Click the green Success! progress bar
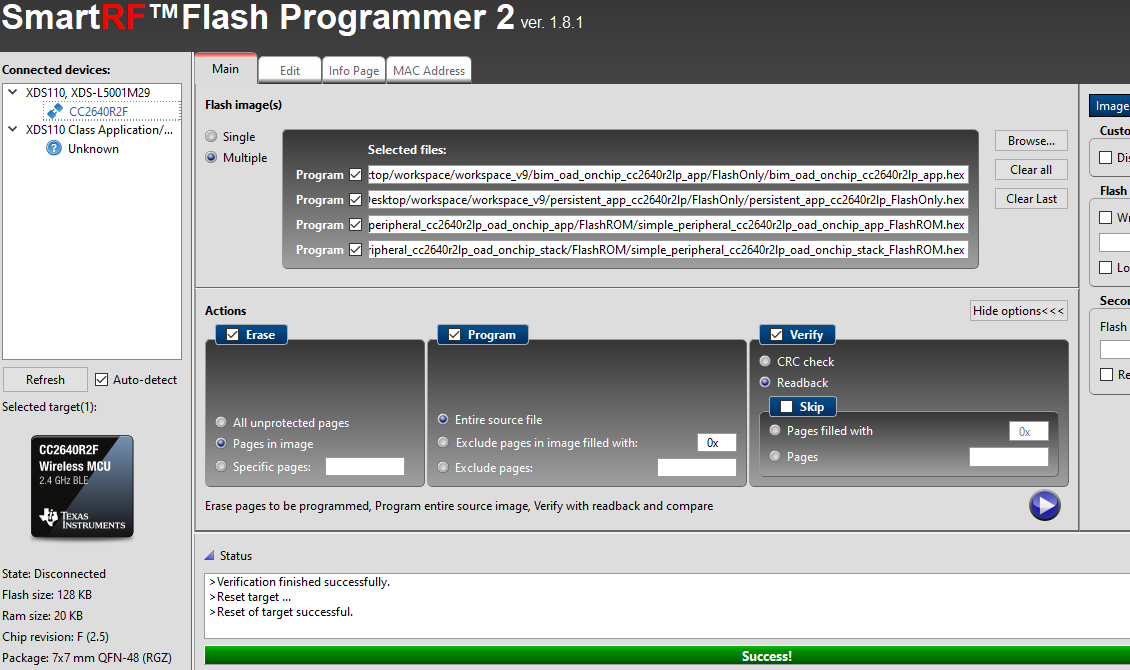This screenshot has height=670, width=1130. click(667, 656)
